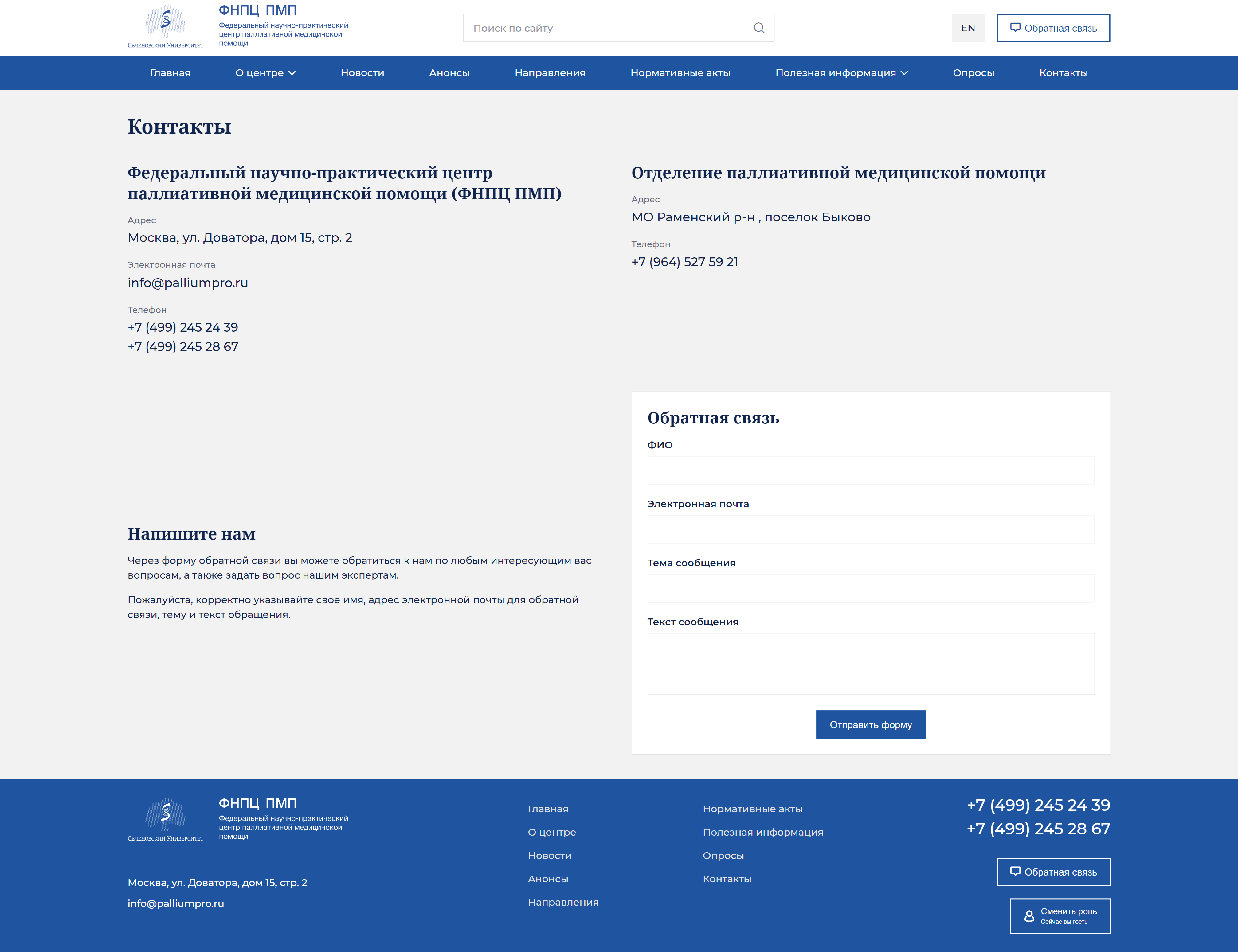Viewport: 1238px width, 952px height.
Task: Click the Sechenov University footer logo
Action: pyautogui.click(x=166, y=819)
